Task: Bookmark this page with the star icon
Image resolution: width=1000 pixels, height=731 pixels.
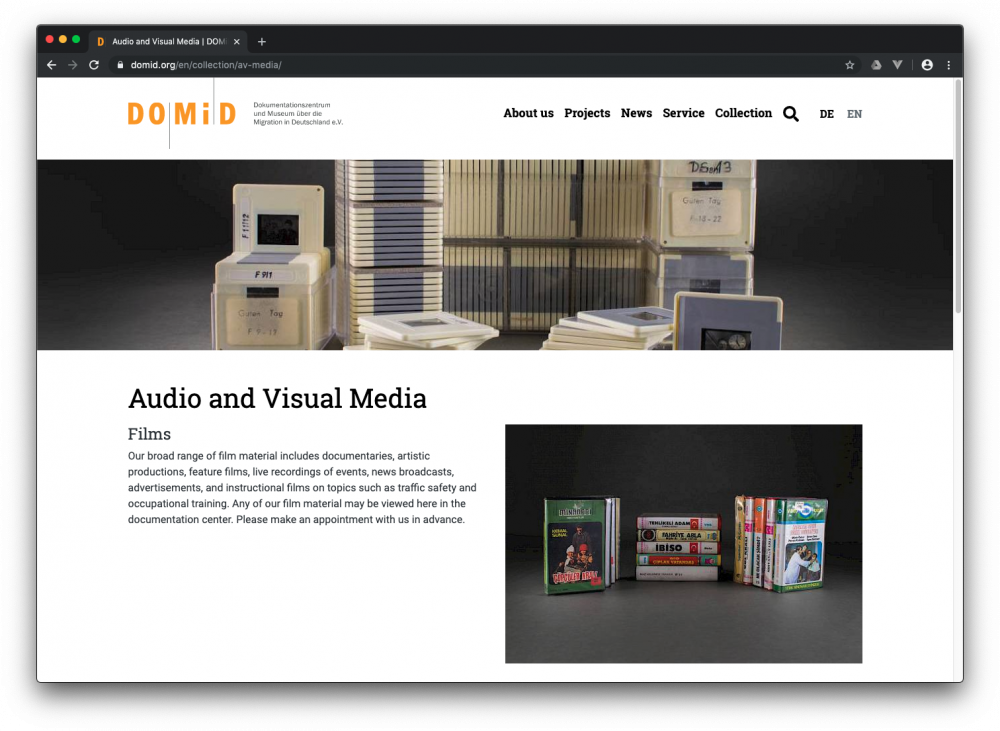Action: [850, 65]
